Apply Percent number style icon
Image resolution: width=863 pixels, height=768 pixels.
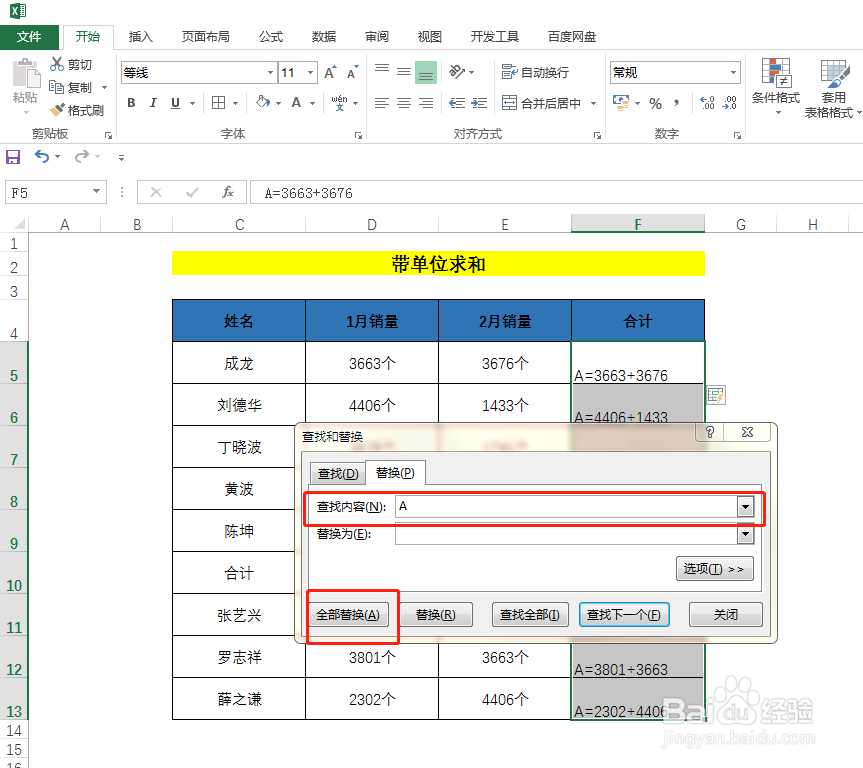(655, 103)
